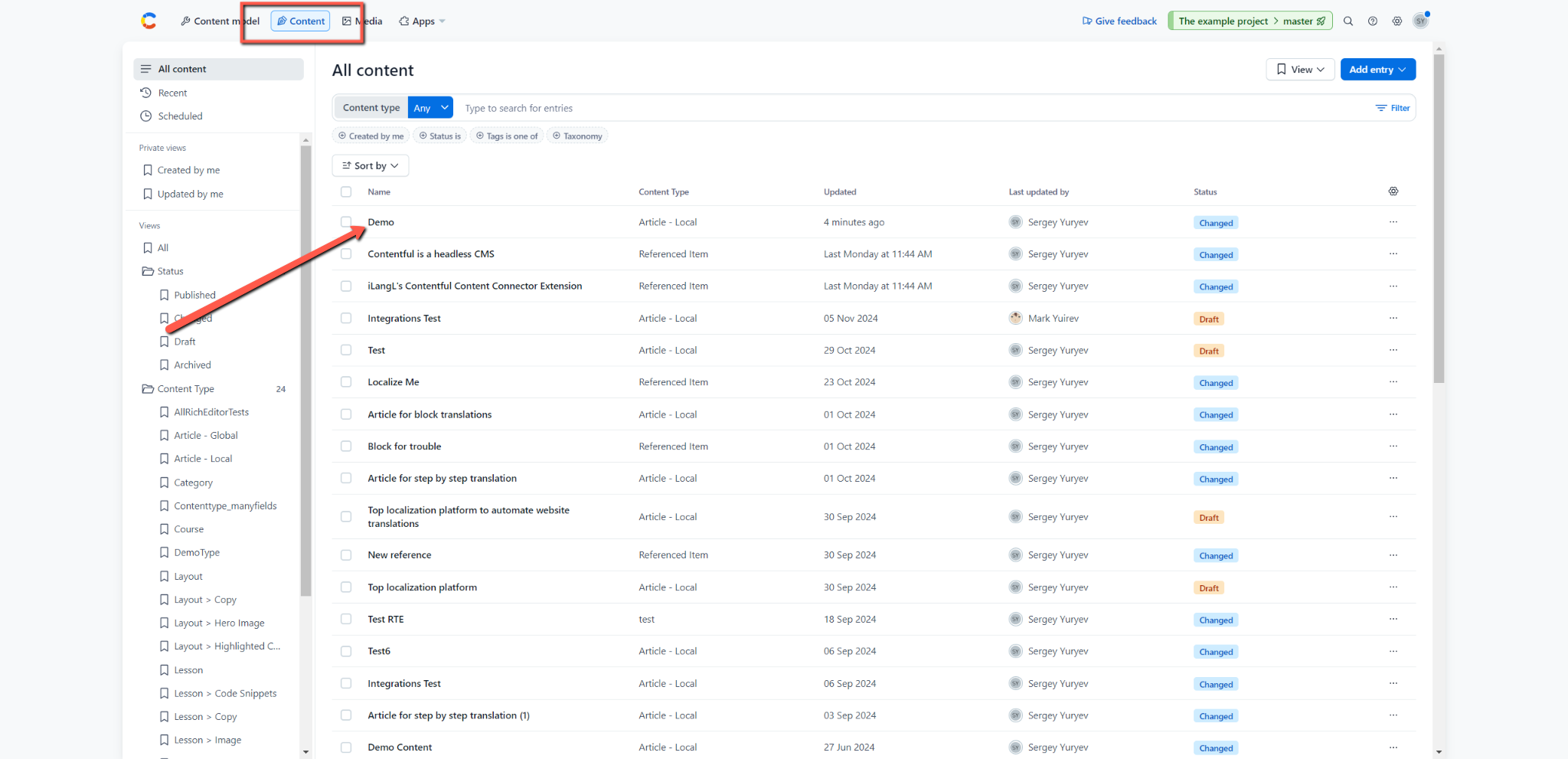Screen dimensions: 1568x759
Task: Open row actions for Contentful is a headless CMS
Action: [1393, 254]
